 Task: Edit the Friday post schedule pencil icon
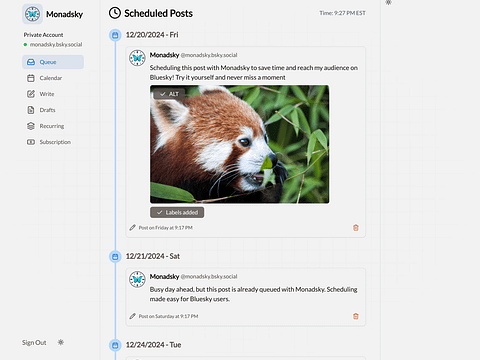tap(132, 228)
